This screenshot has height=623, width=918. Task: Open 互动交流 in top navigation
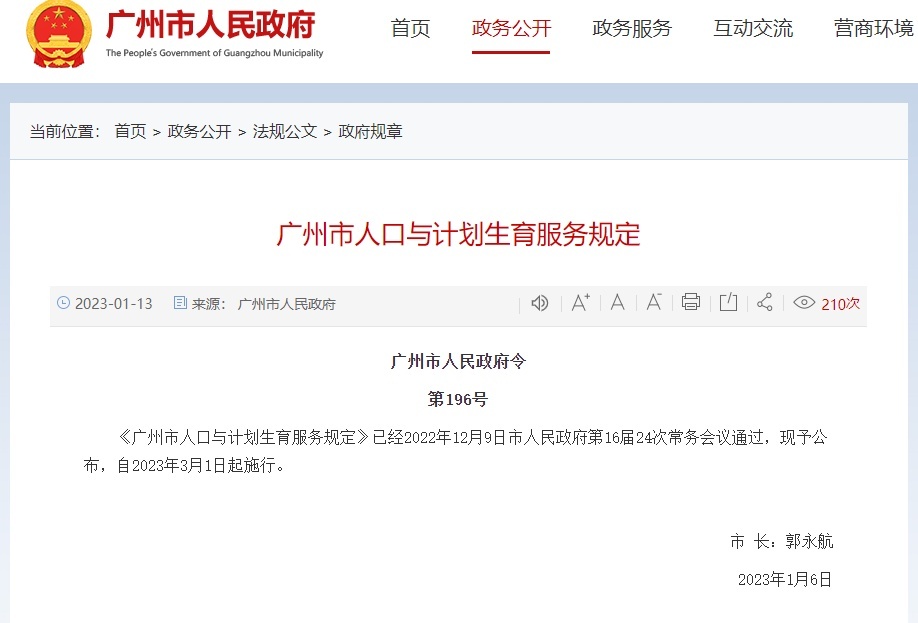[x=753, y=29]
